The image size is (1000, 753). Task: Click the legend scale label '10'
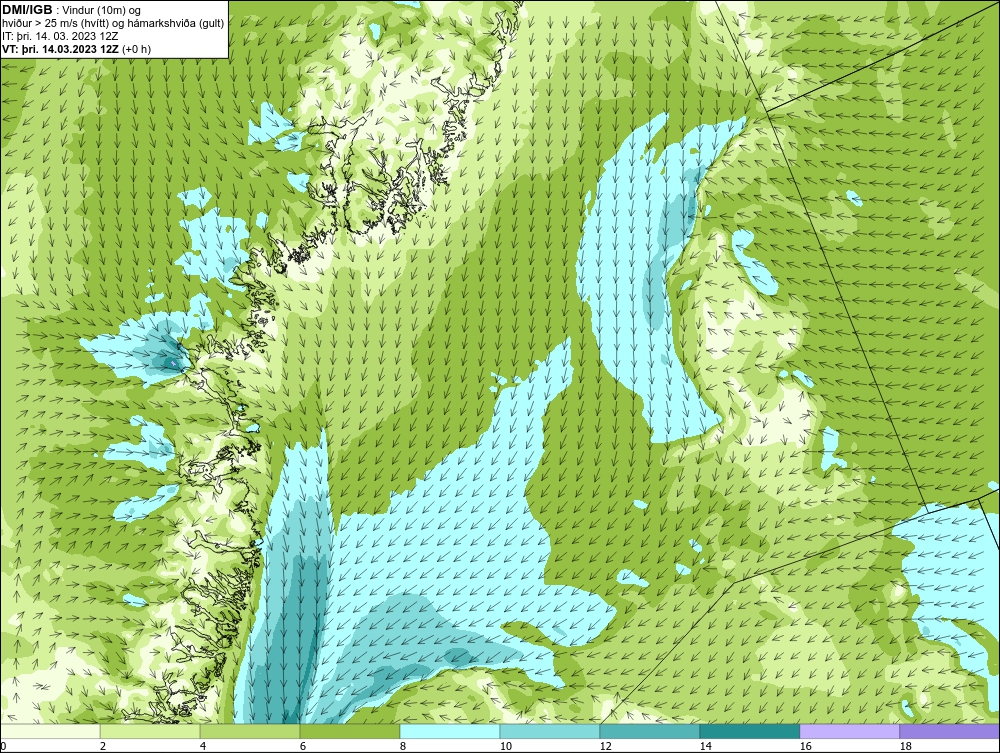click(506, 746)
